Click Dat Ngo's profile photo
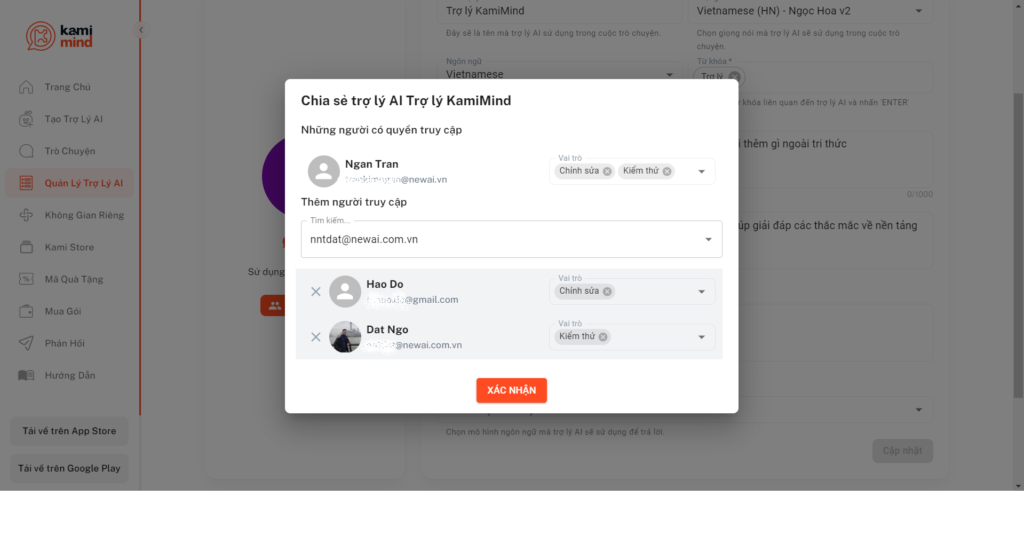The image size is (1024, 534). pos(345,337)
